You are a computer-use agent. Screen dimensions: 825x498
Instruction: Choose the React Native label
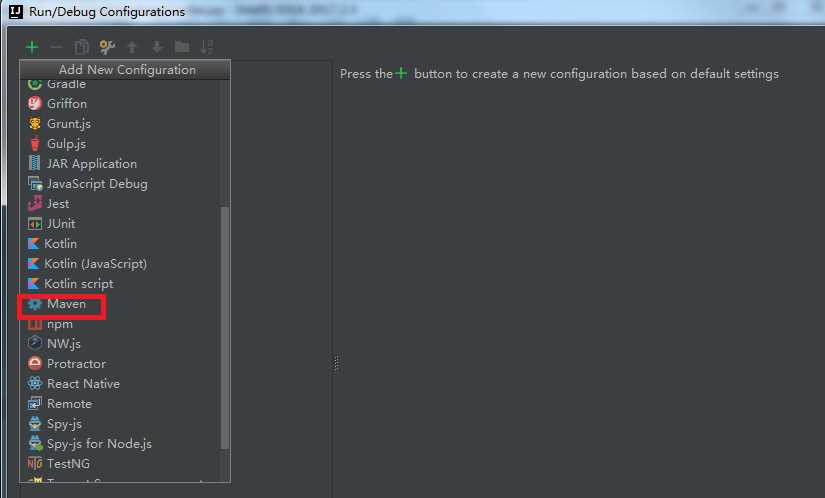pyautogui.click(x=83, y=383)
